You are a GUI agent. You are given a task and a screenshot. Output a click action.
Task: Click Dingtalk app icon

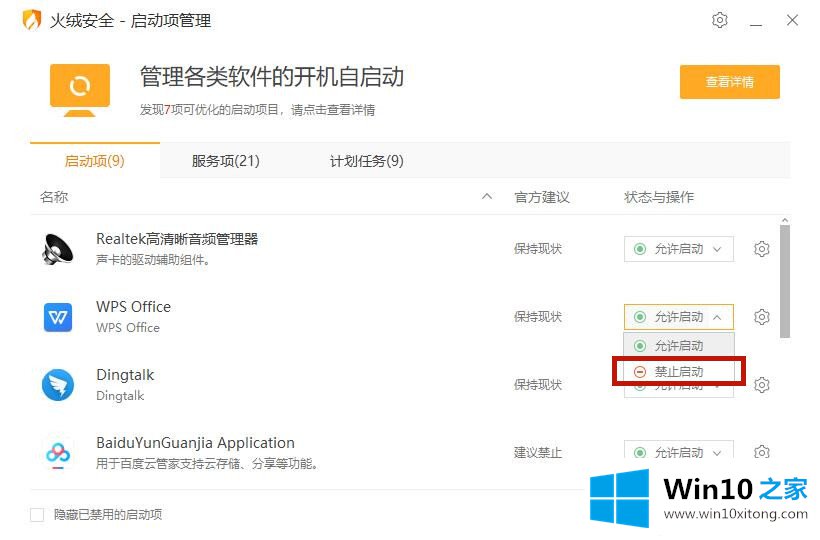click(58, 385)
